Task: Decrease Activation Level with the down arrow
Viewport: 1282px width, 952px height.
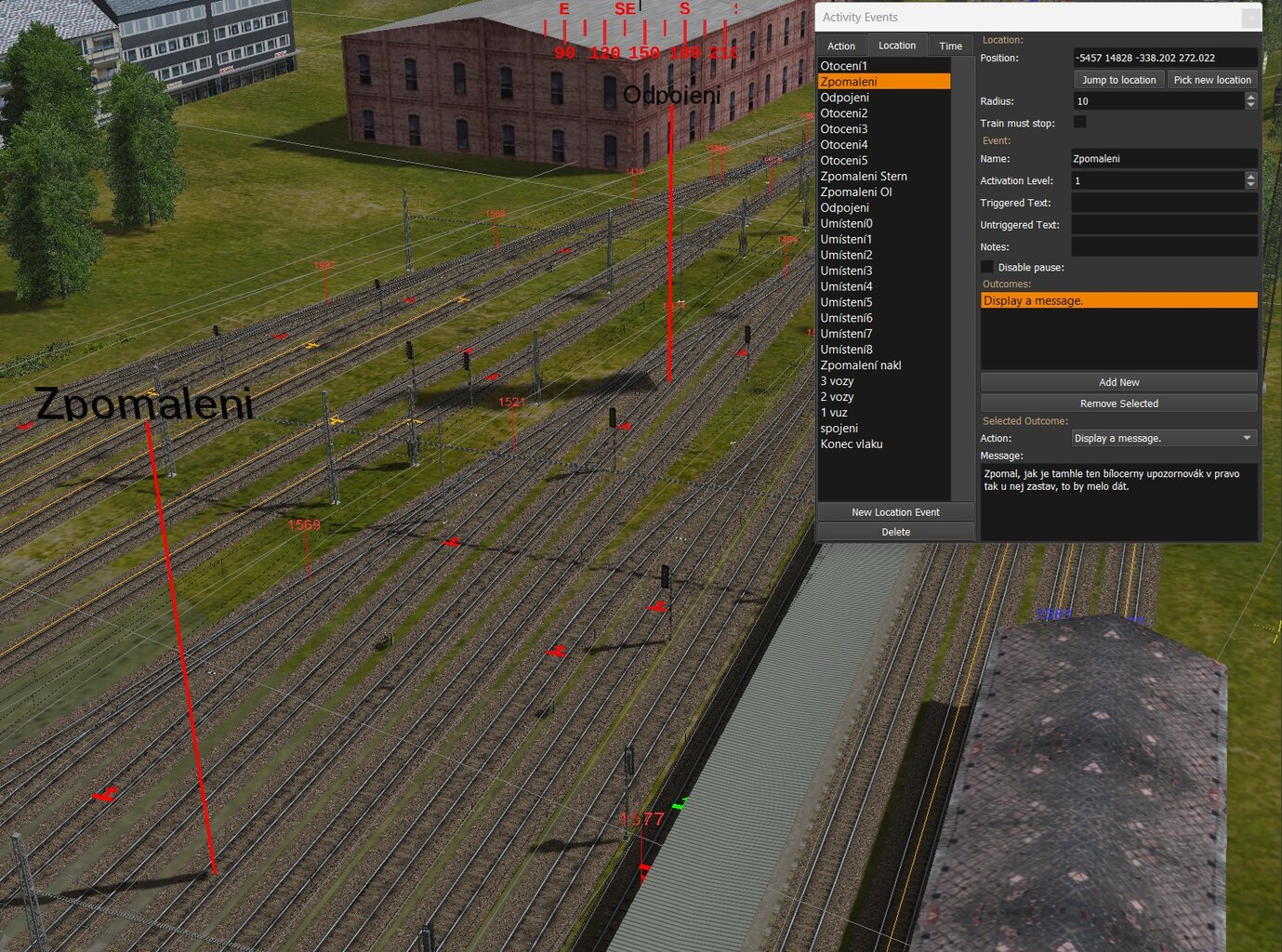Action: click(1250, 185)
